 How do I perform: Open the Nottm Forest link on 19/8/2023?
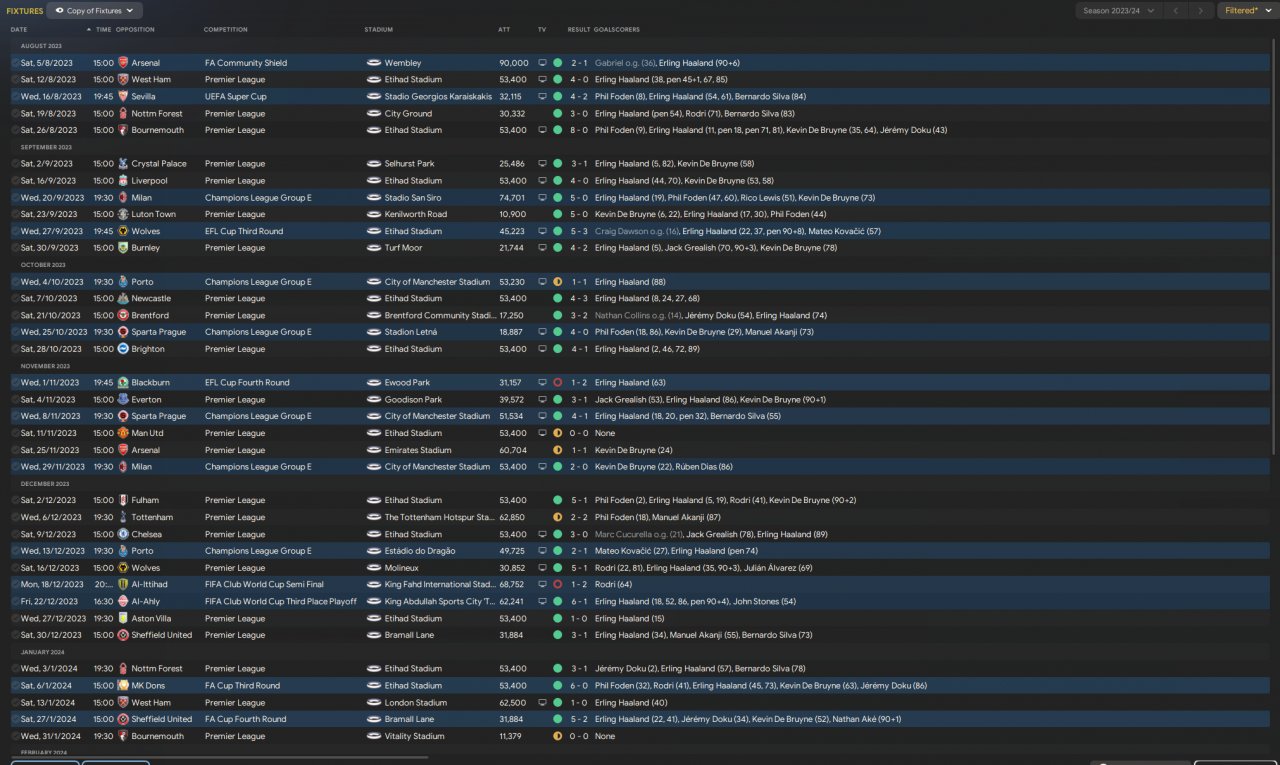coord(157,114)
